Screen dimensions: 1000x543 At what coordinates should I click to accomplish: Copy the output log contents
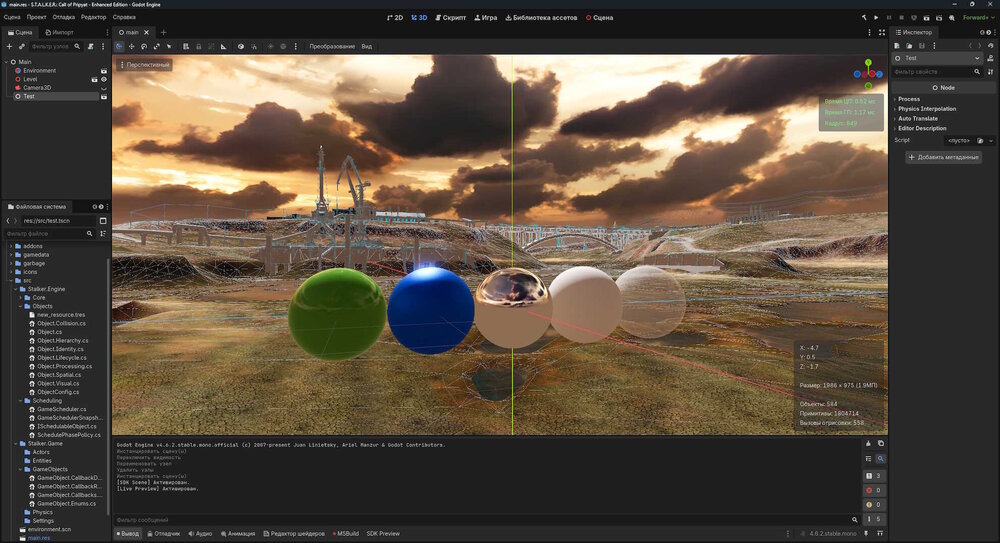pyautogui.click(x=881, y=443)
